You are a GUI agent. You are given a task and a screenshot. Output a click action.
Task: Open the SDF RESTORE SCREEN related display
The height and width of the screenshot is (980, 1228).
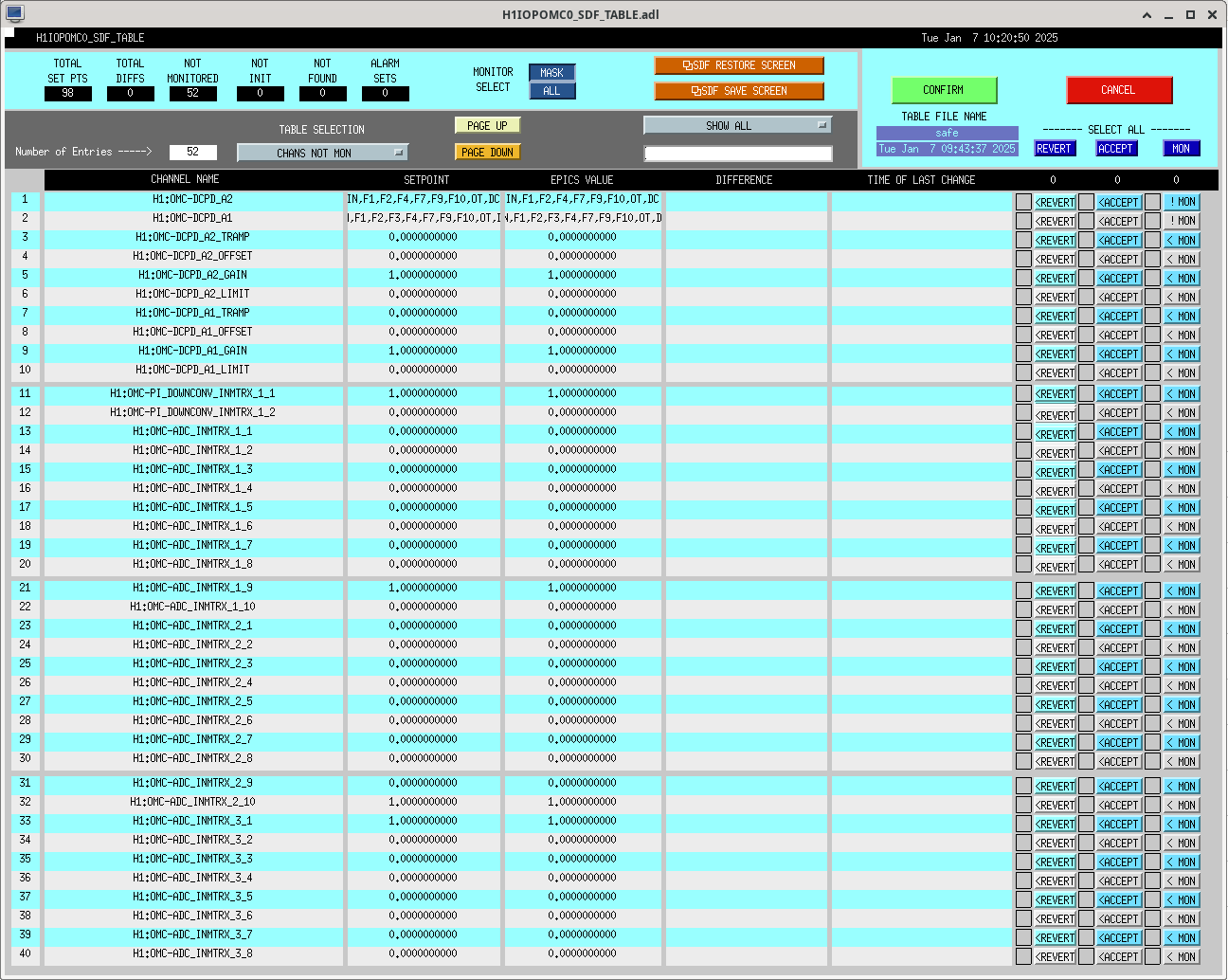[x=739, y=65]
